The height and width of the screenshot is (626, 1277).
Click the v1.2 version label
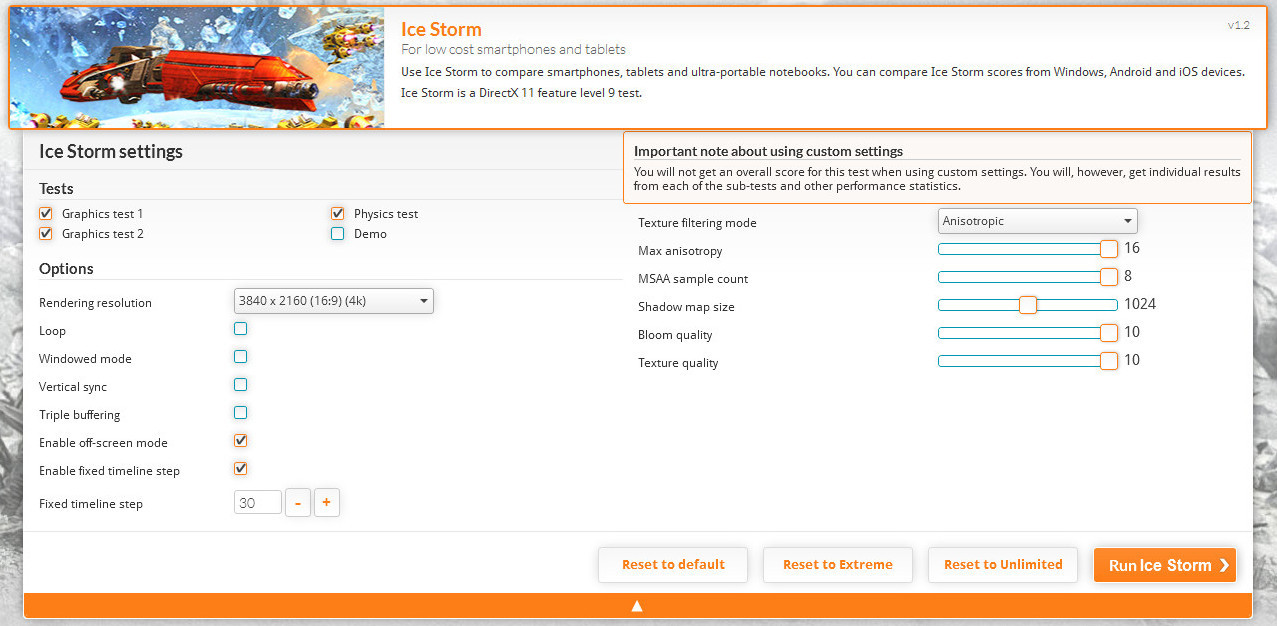tap(1238, 25)
